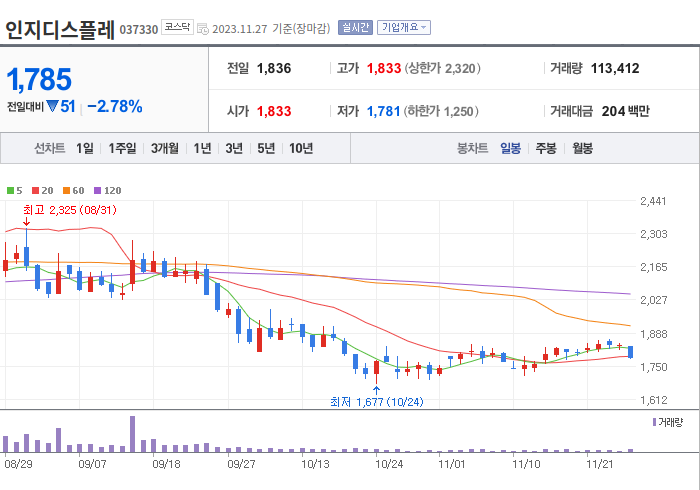Click the 저가 value 1,781
The width and height of the screenshot is (700, 490).
pyautogui.click(x=383, y=111)
